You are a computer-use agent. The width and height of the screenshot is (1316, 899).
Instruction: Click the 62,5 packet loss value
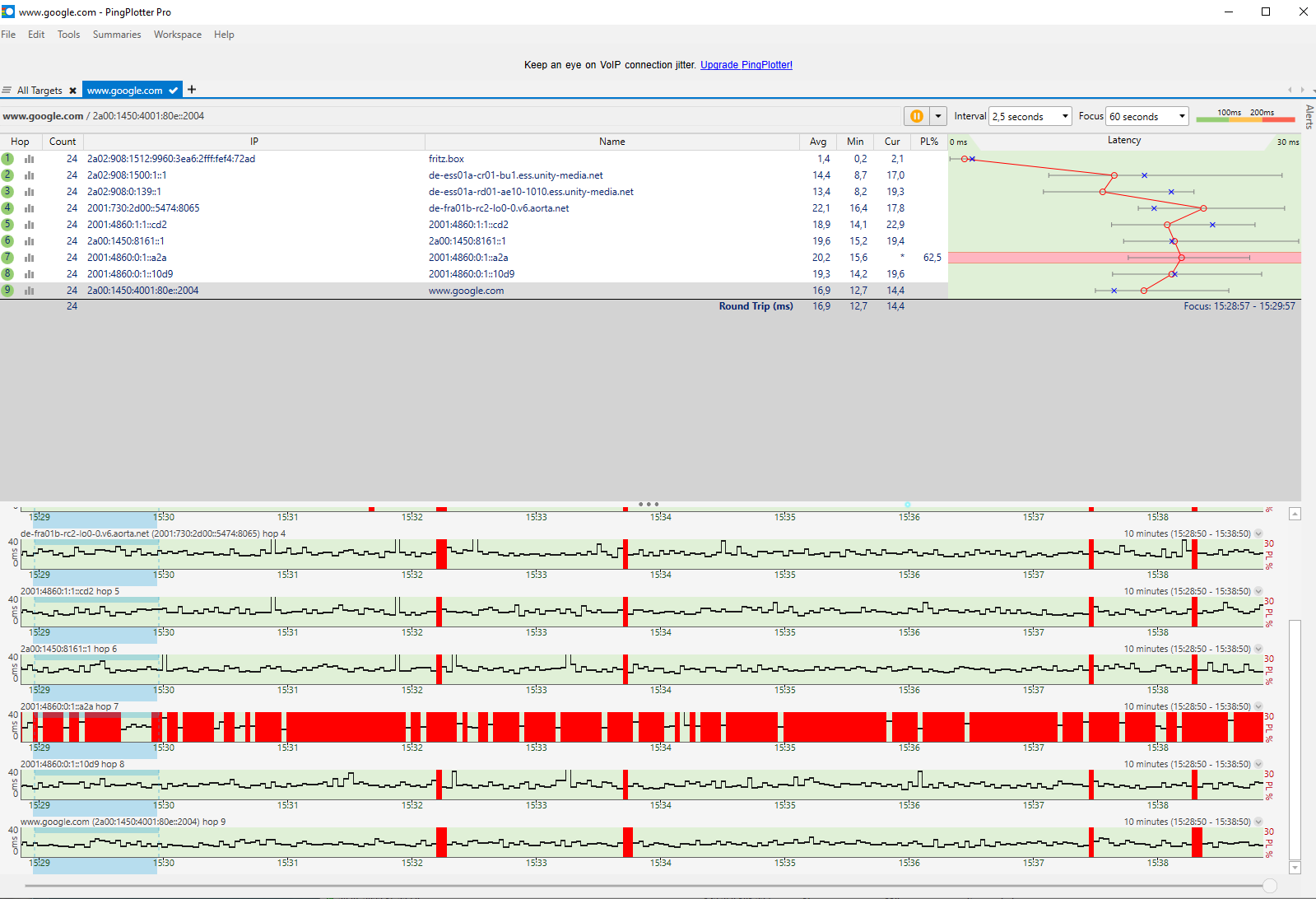click(x=932, y=258)
